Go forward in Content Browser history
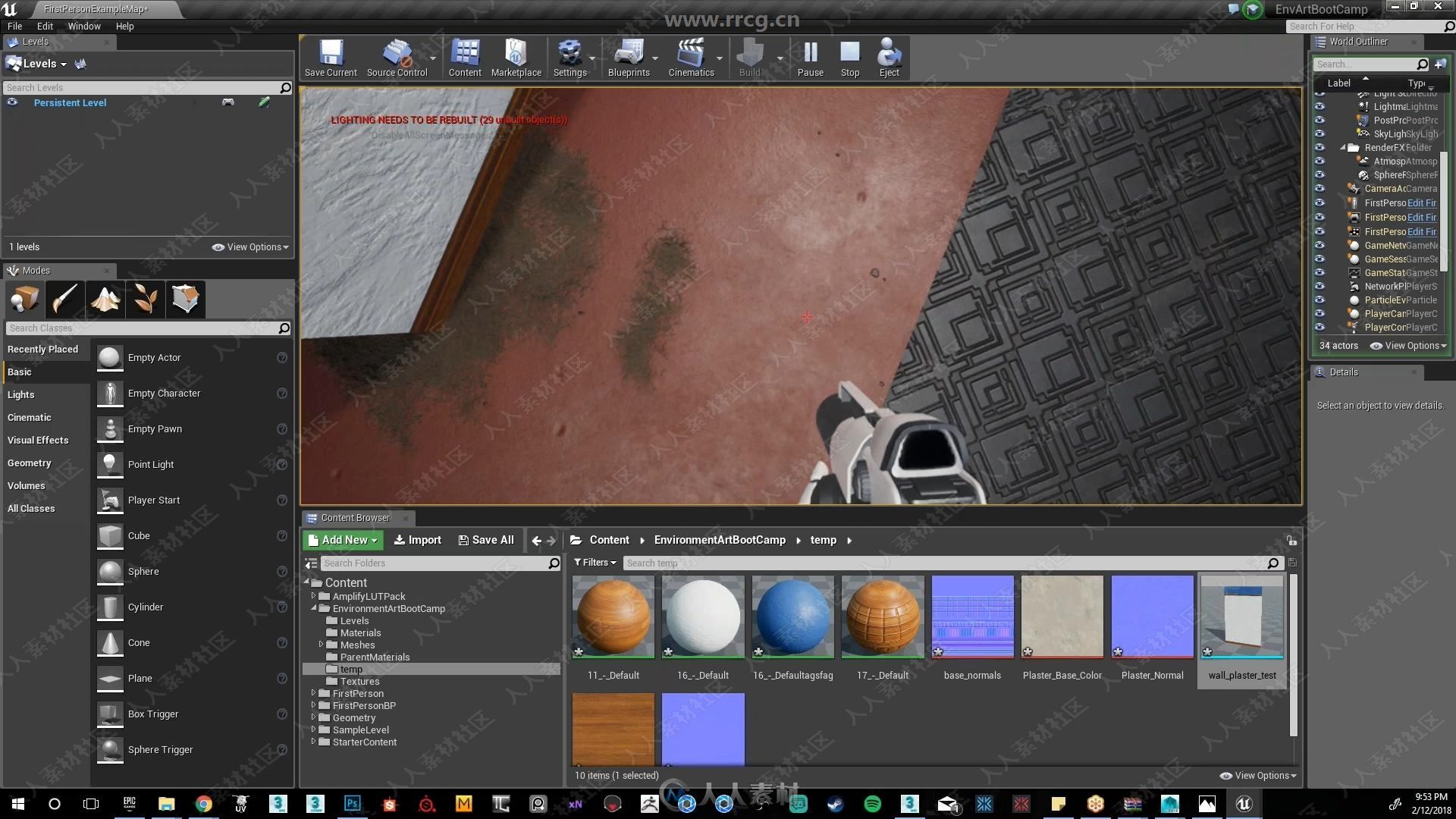This screenshot has height=819, width=1456. (x=551, y=541)
